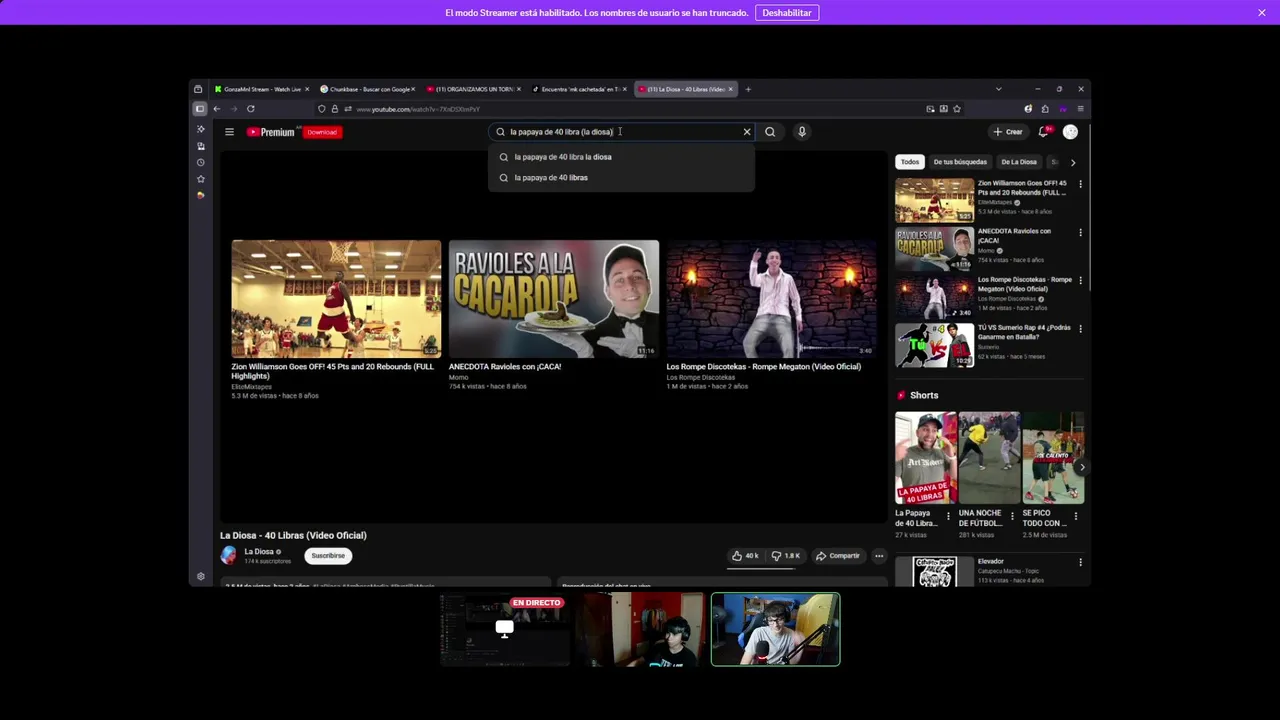Select the Todos filter chip

909,162
